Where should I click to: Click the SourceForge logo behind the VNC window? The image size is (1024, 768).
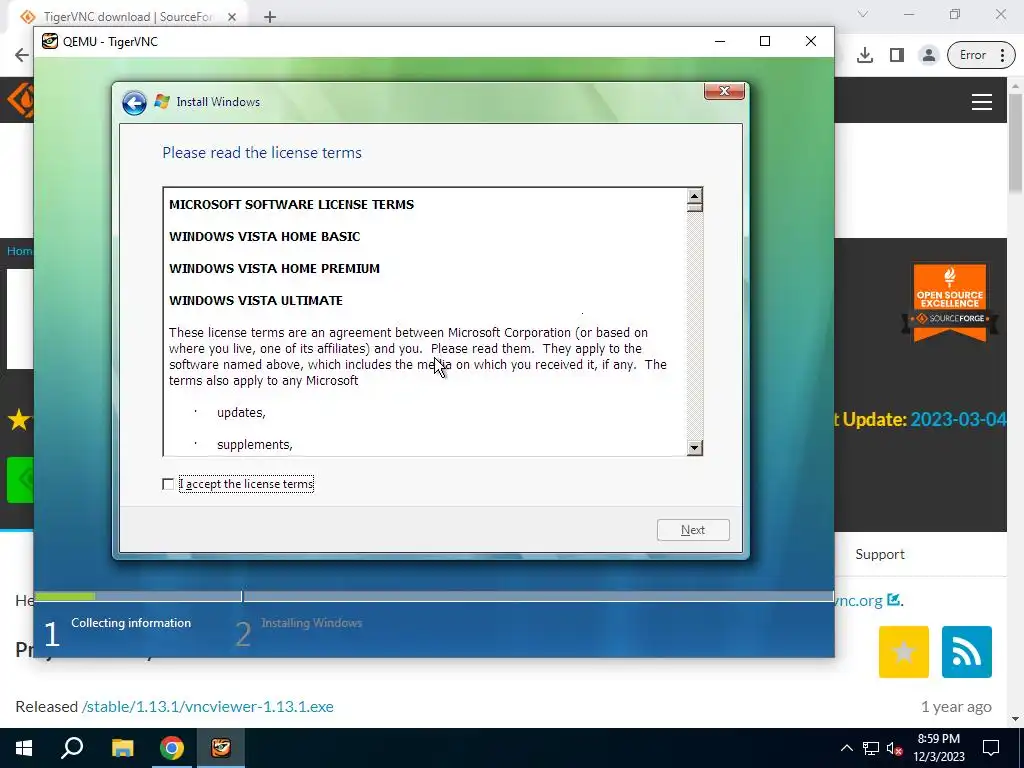[x=18, y=99]
